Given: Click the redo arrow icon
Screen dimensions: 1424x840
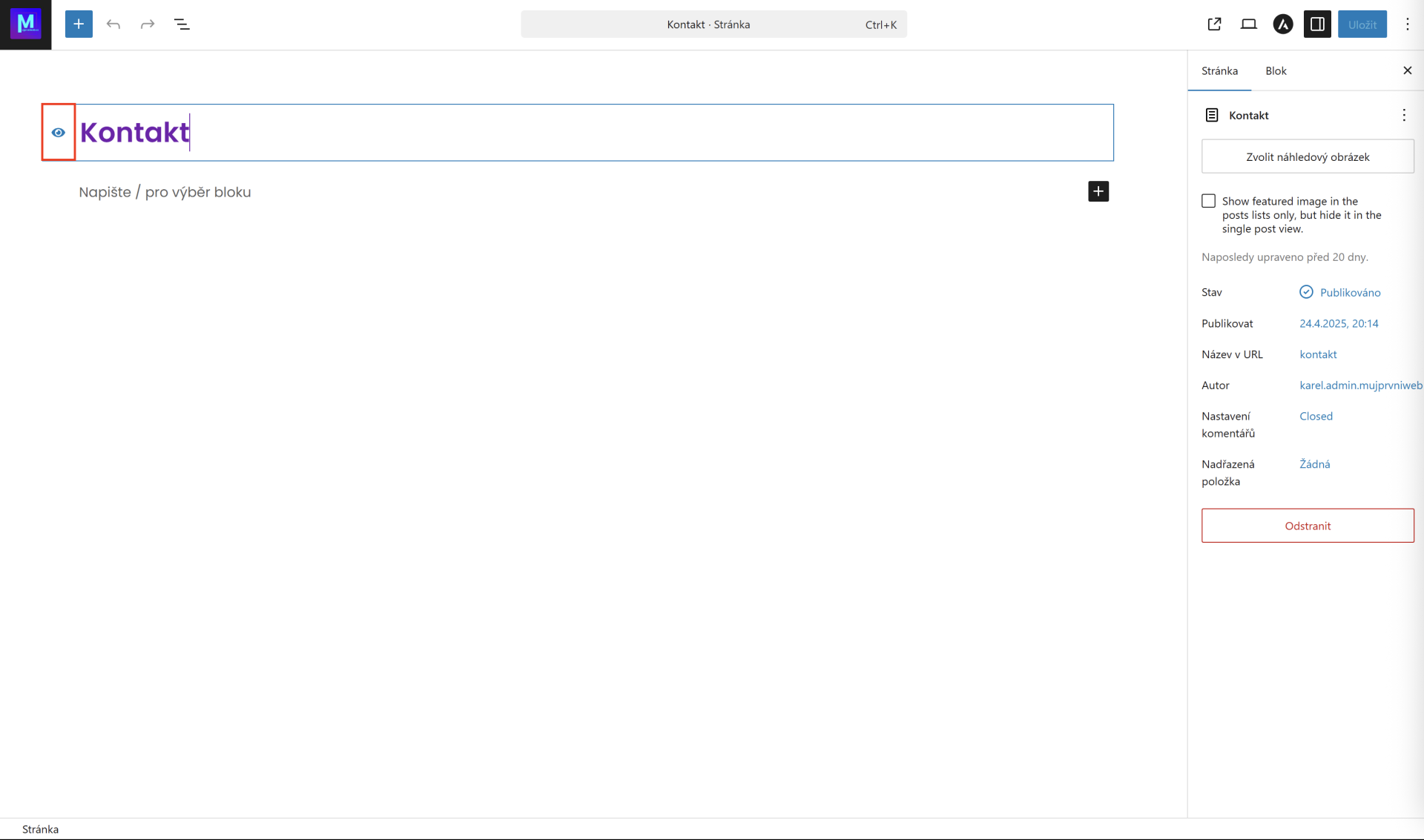Looking at the screenshot, I should 148,24.
